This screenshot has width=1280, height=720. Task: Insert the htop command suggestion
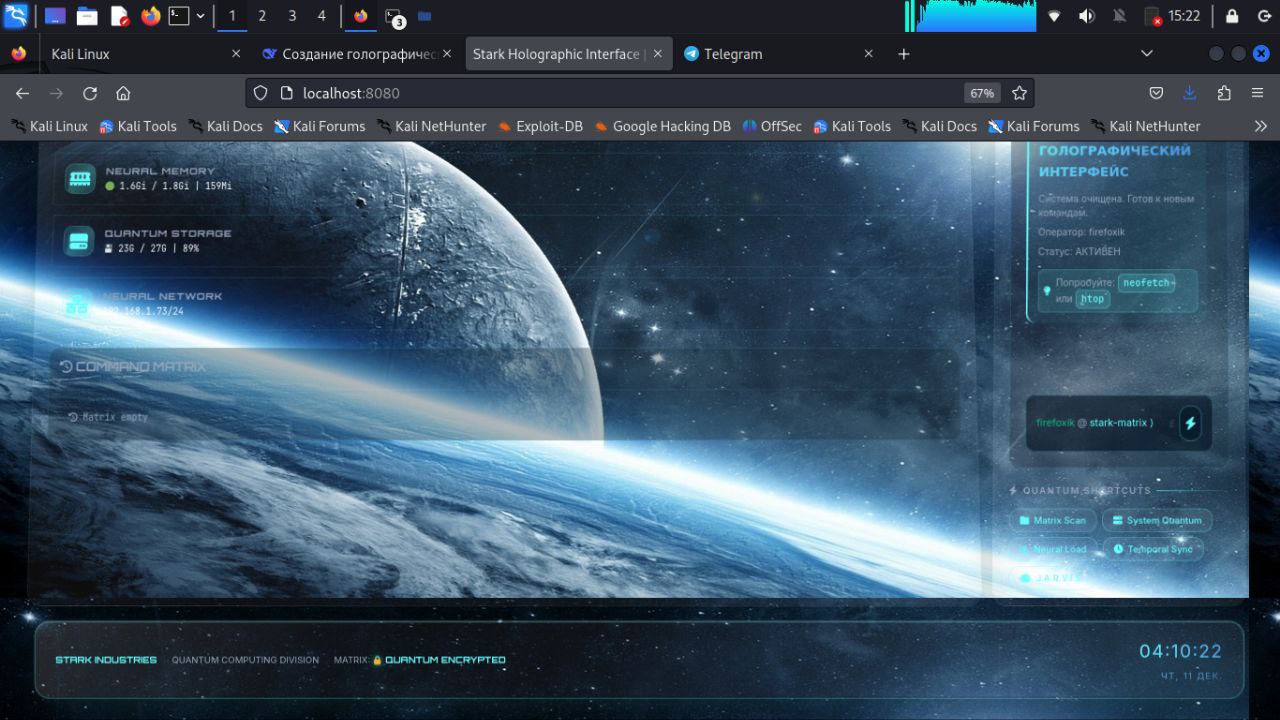(x=1093, y=299)
